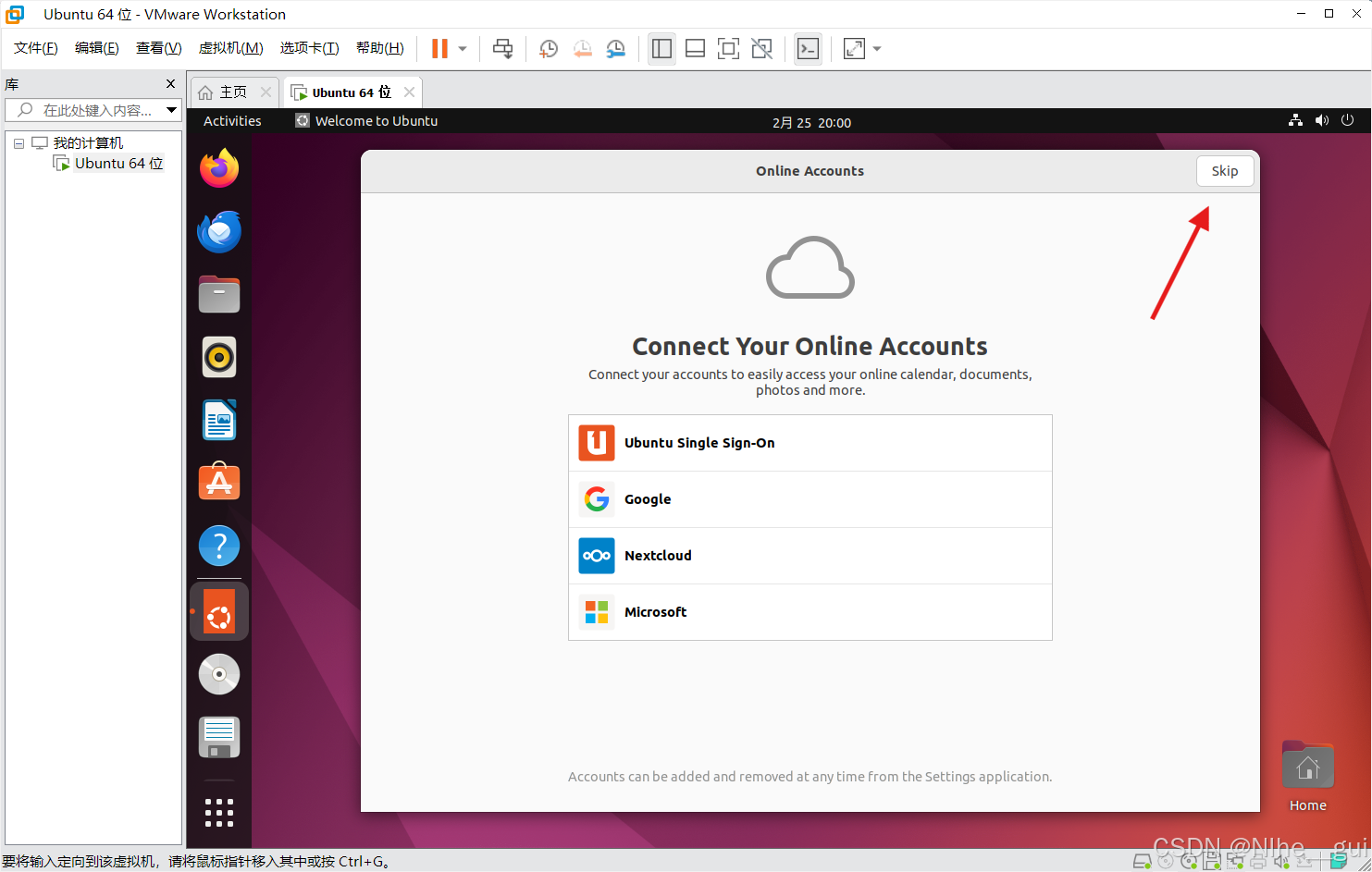Open the dropdown arrow beside the pause button

point(463,49)
